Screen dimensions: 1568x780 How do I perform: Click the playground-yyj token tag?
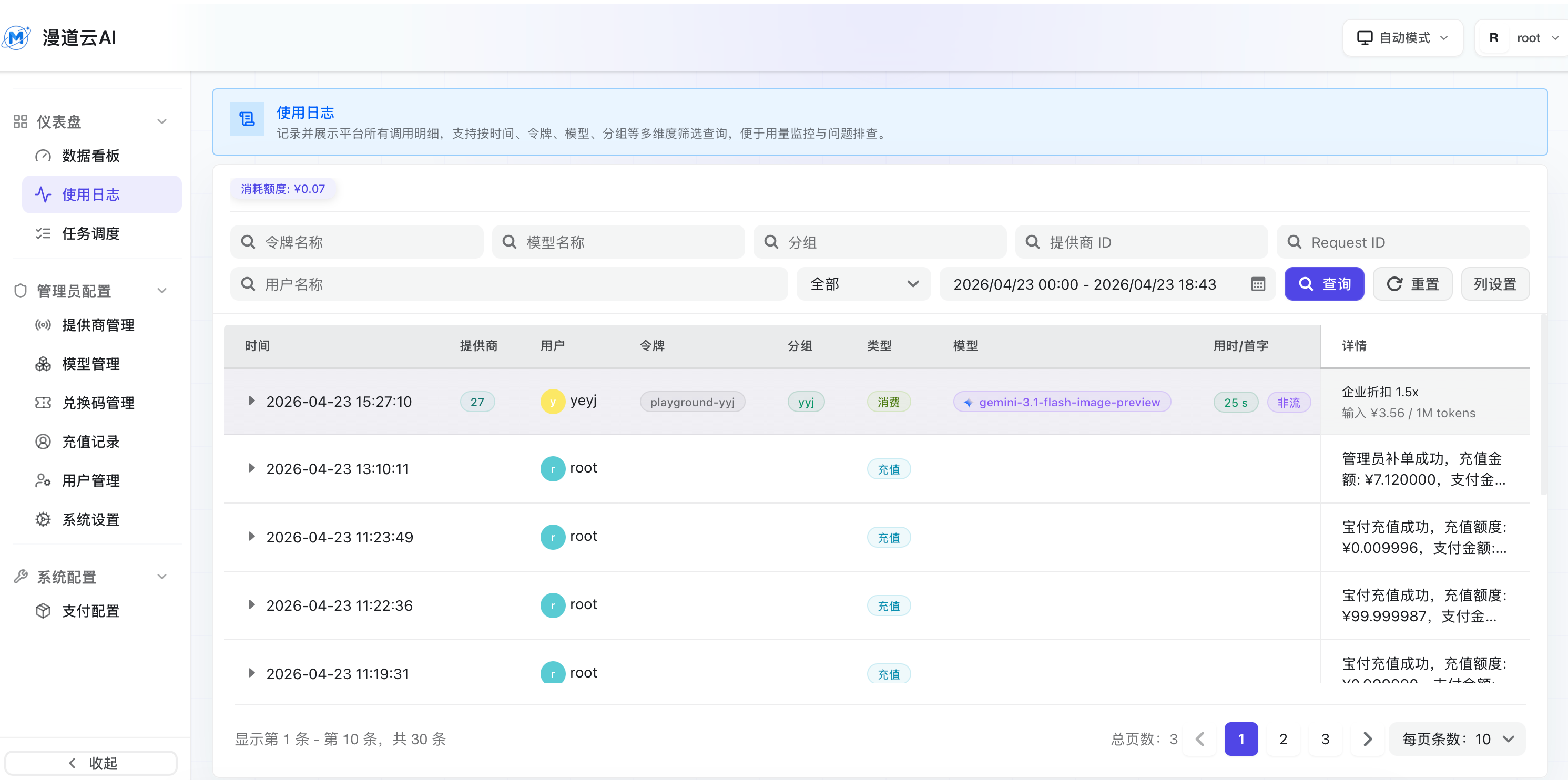692,402
